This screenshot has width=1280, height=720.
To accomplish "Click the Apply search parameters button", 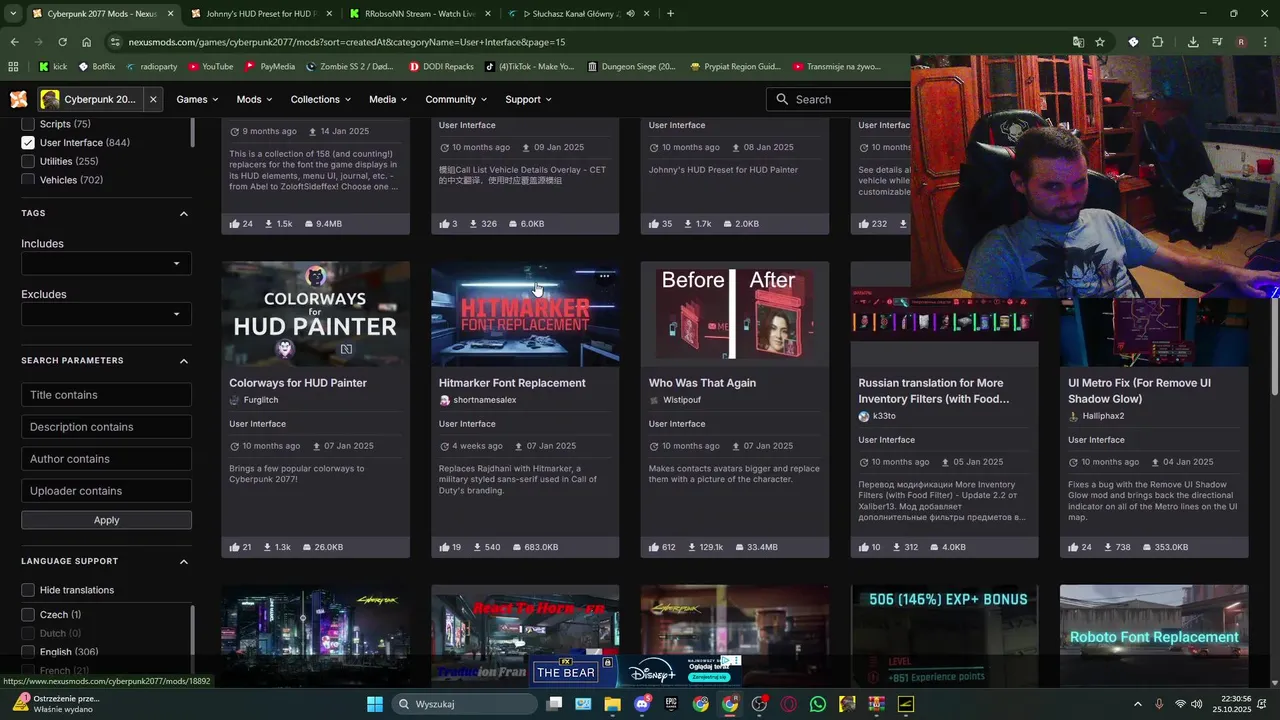I will 106,520.
